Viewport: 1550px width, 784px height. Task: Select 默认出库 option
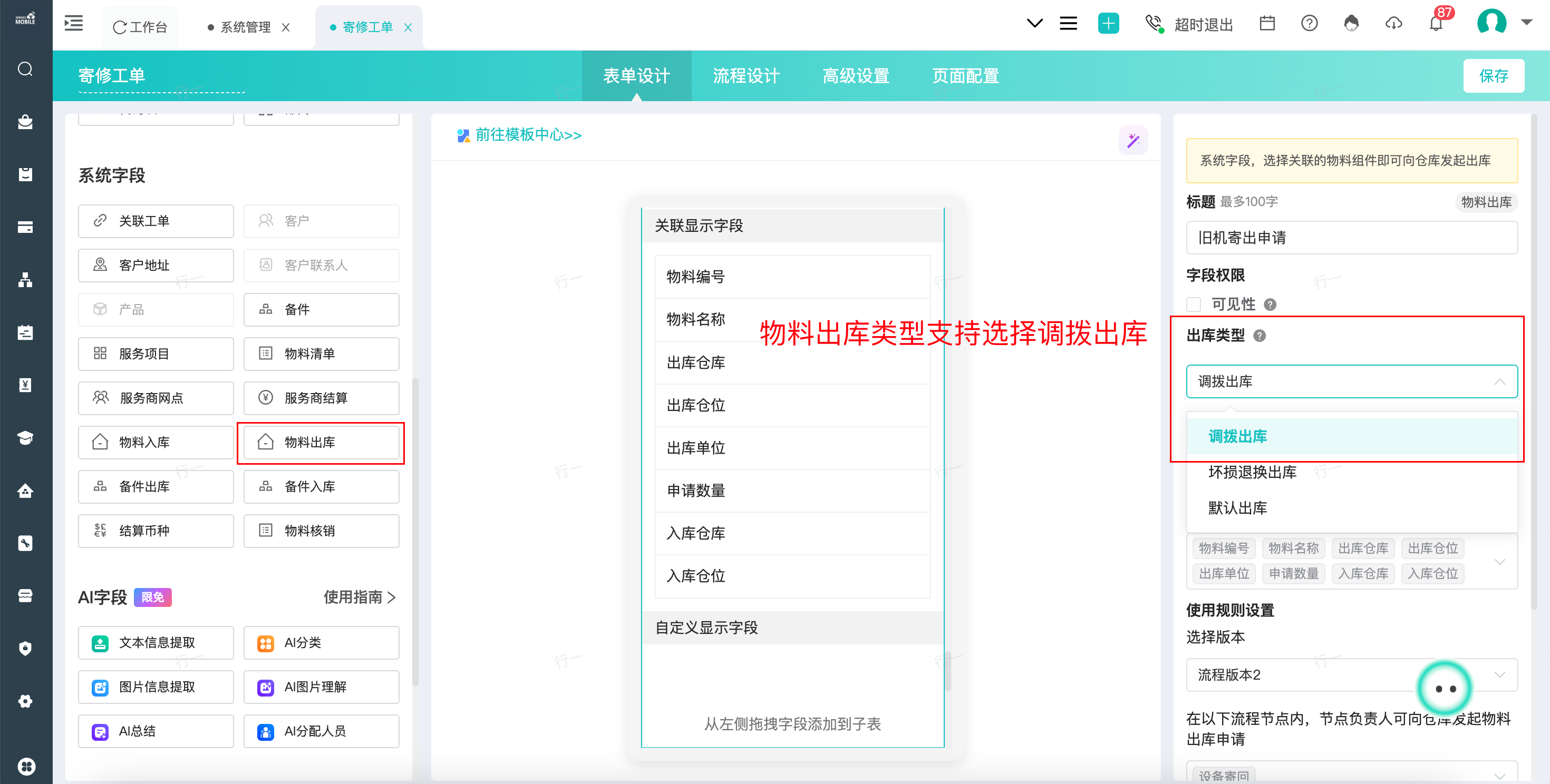tap(1351, 508)
